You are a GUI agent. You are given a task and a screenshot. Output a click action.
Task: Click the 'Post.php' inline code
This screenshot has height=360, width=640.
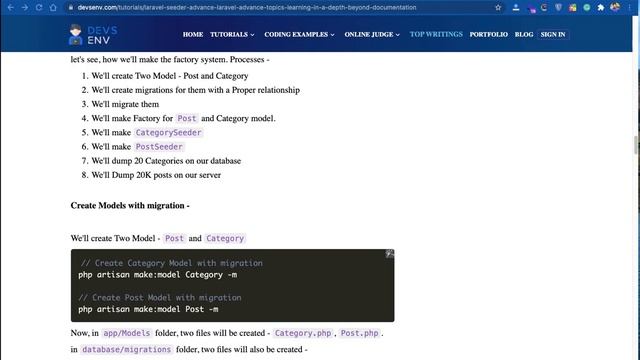[359, 333]
